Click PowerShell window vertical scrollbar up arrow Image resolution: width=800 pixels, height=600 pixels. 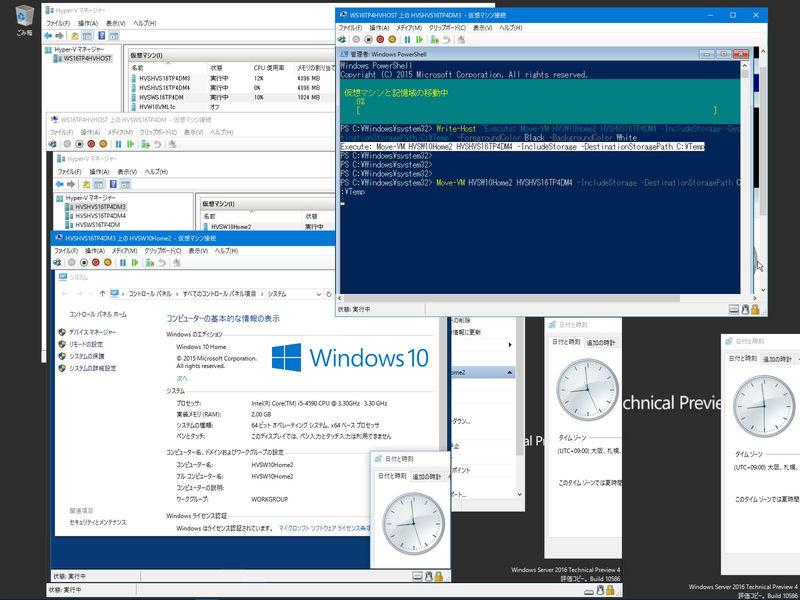tap(744, 65)
